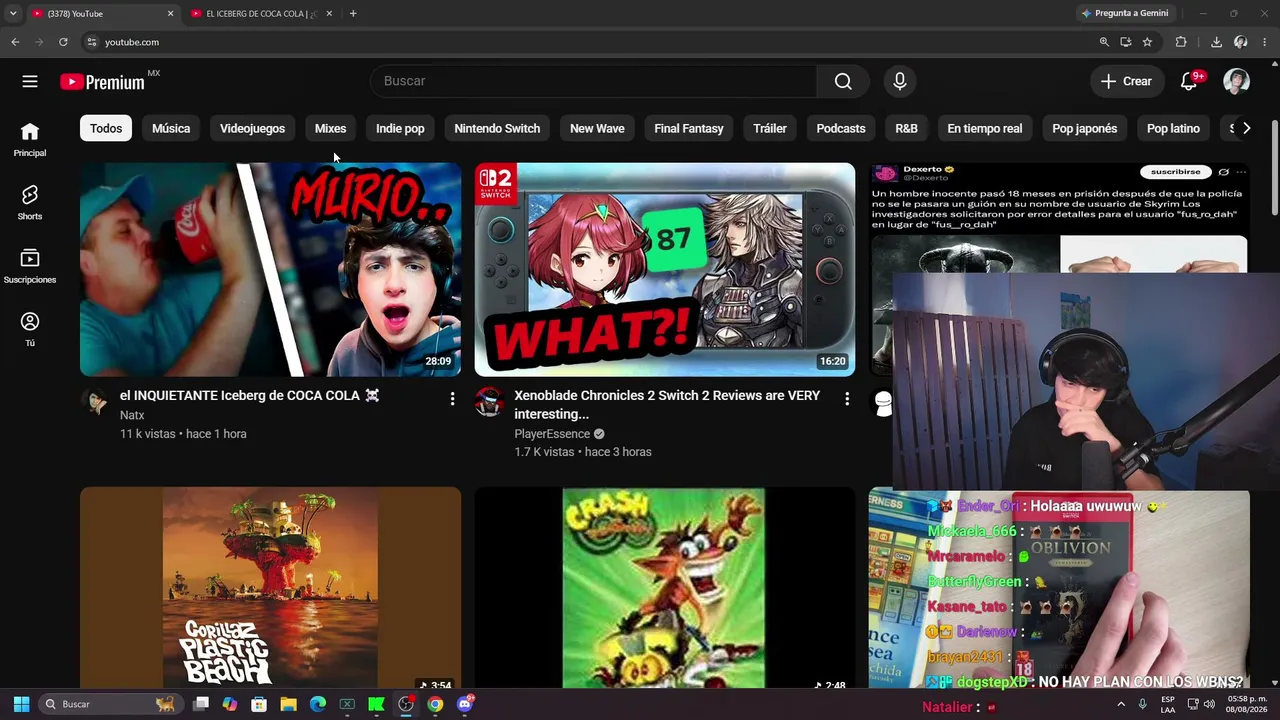This screenshot has height=720, width=1280.
Task: Click the Windows taskbar Buscar search box
Action: (x=110, y=704)
